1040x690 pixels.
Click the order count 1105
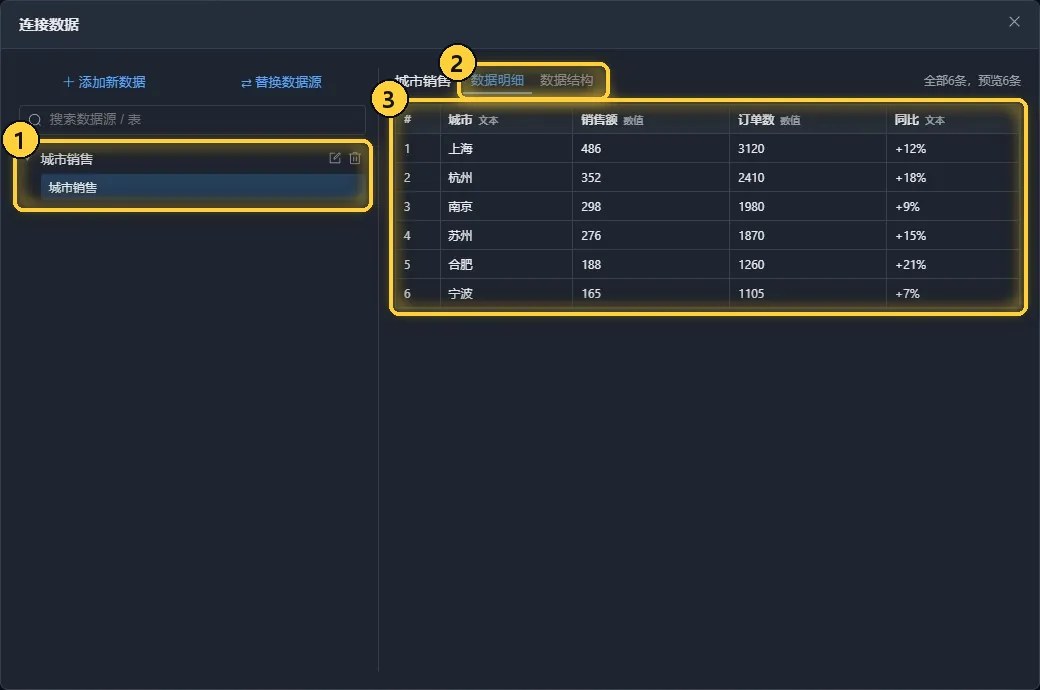tap(808, 293)
